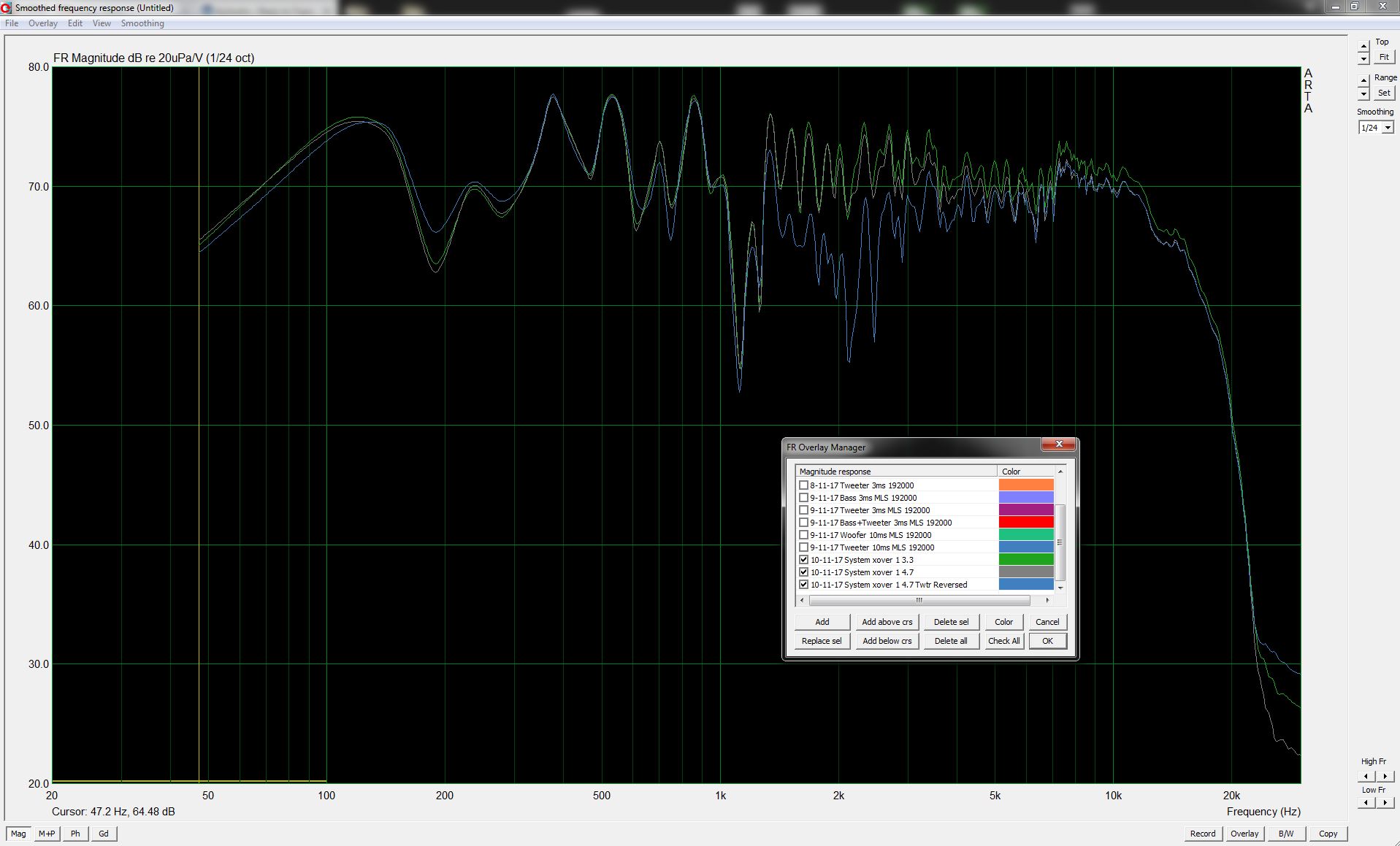
Task: Uncheck 10-11-17 System xover 1 3.3 overlay
Action: click(x=803, y=560)
